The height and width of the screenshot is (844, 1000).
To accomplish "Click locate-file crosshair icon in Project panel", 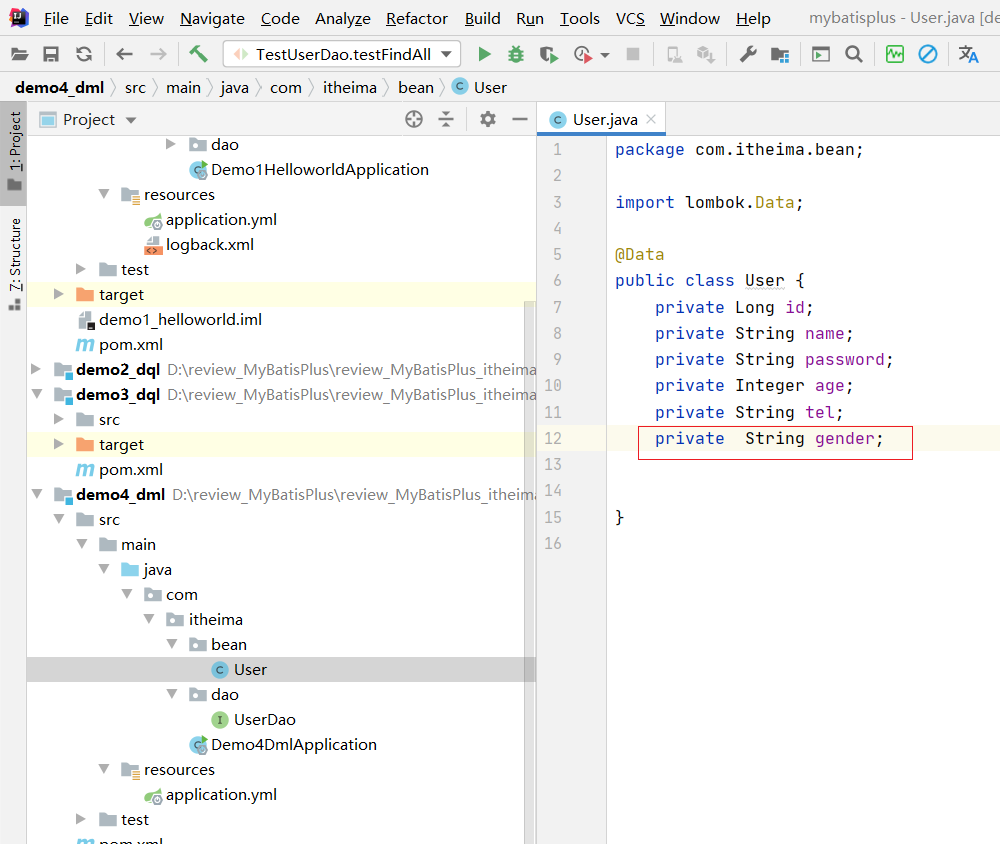I will click(x=414, y=119).
